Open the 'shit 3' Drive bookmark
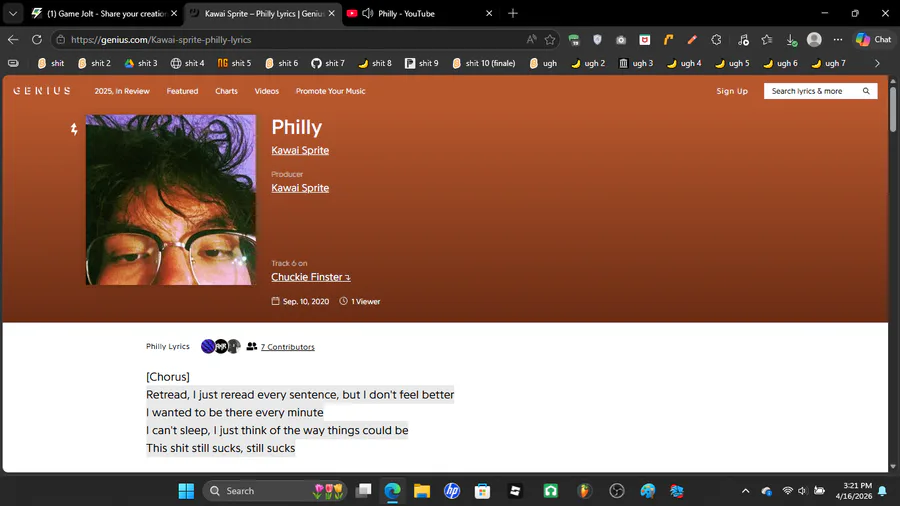The image size is (900, 506). click(141, 63)
